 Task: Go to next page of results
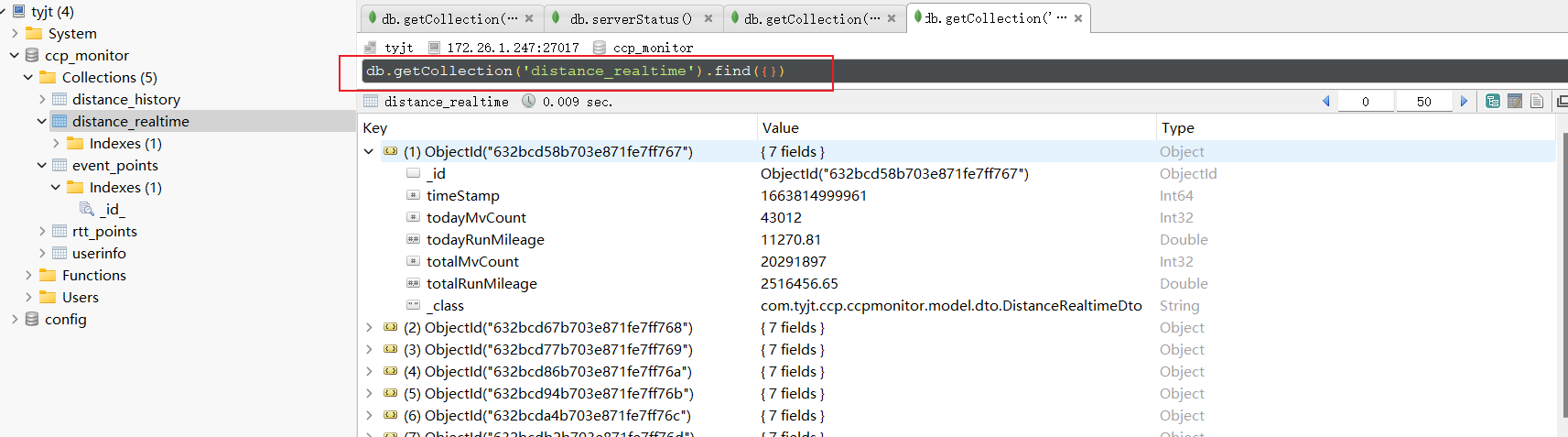[1464, 101]
